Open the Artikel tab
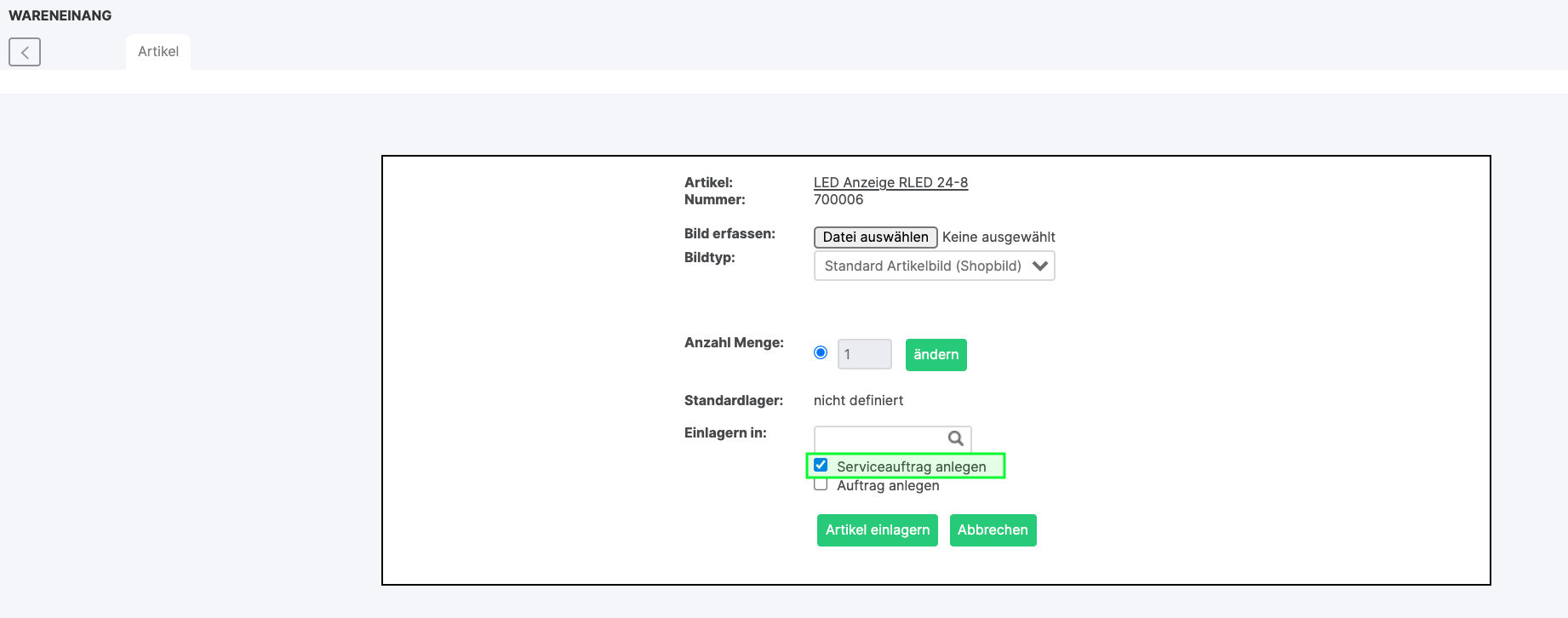The width and height of the screenshot is (1568, 618). [158, 52]
